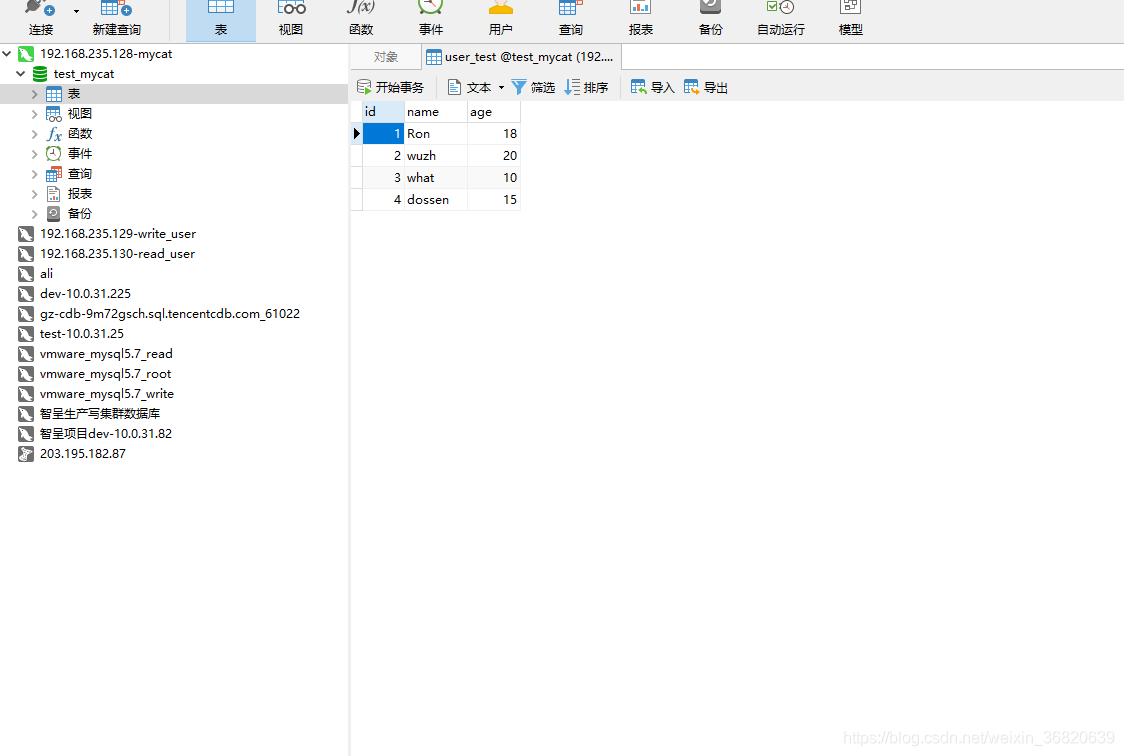The width and height of the screenshot is (1124, 756).
Task: Open the 函数 (Function) toolbar button
Action: (x=361, y=19)
